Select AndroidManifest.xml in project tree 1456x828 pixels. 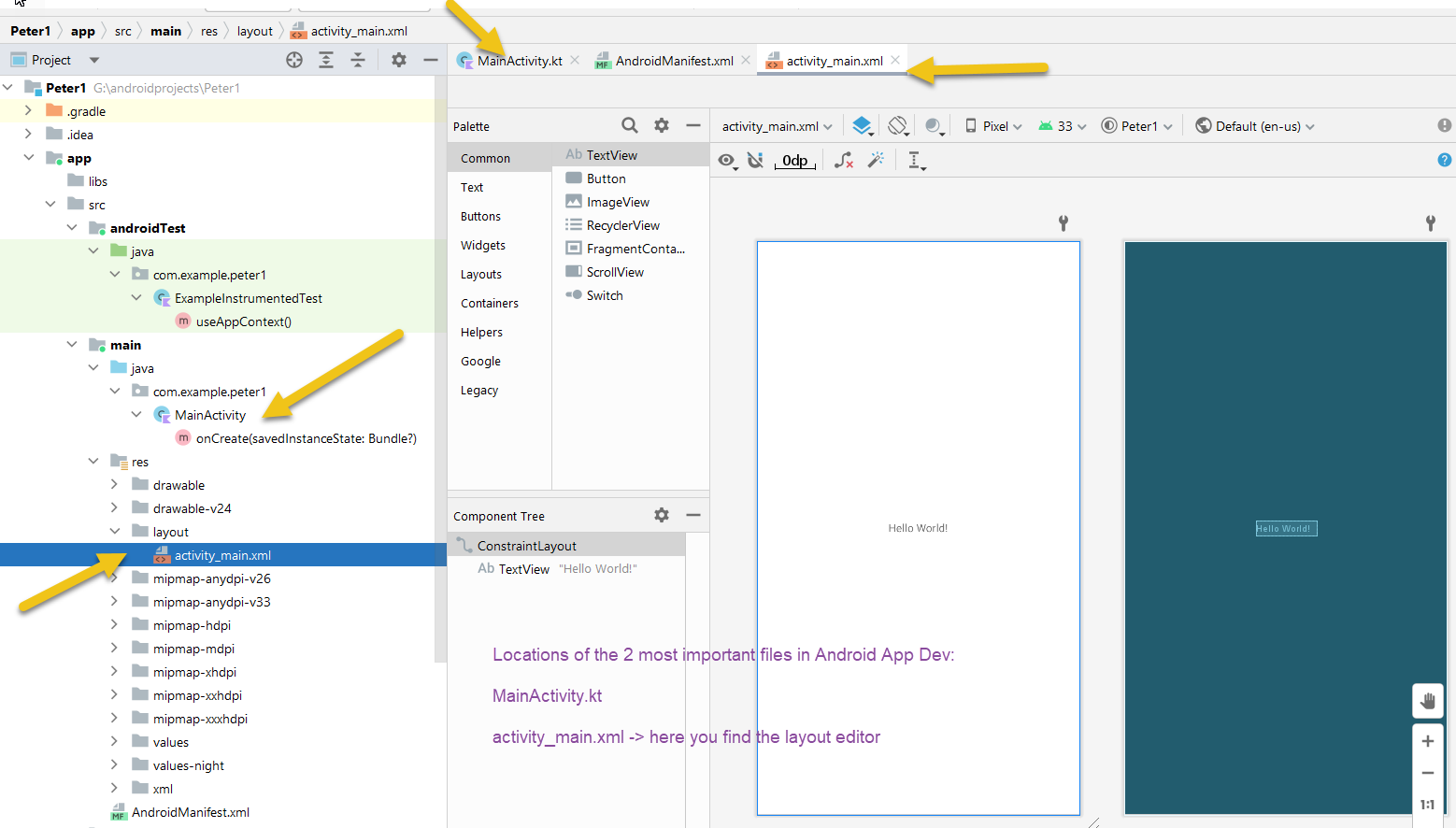(x=190, y=812)
